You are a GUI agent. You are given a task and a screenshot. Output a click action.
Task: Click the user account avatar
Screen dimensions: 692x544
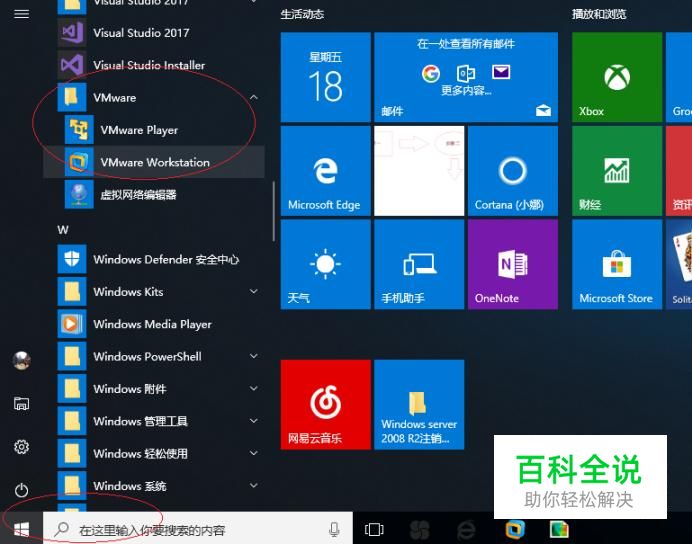22,360
